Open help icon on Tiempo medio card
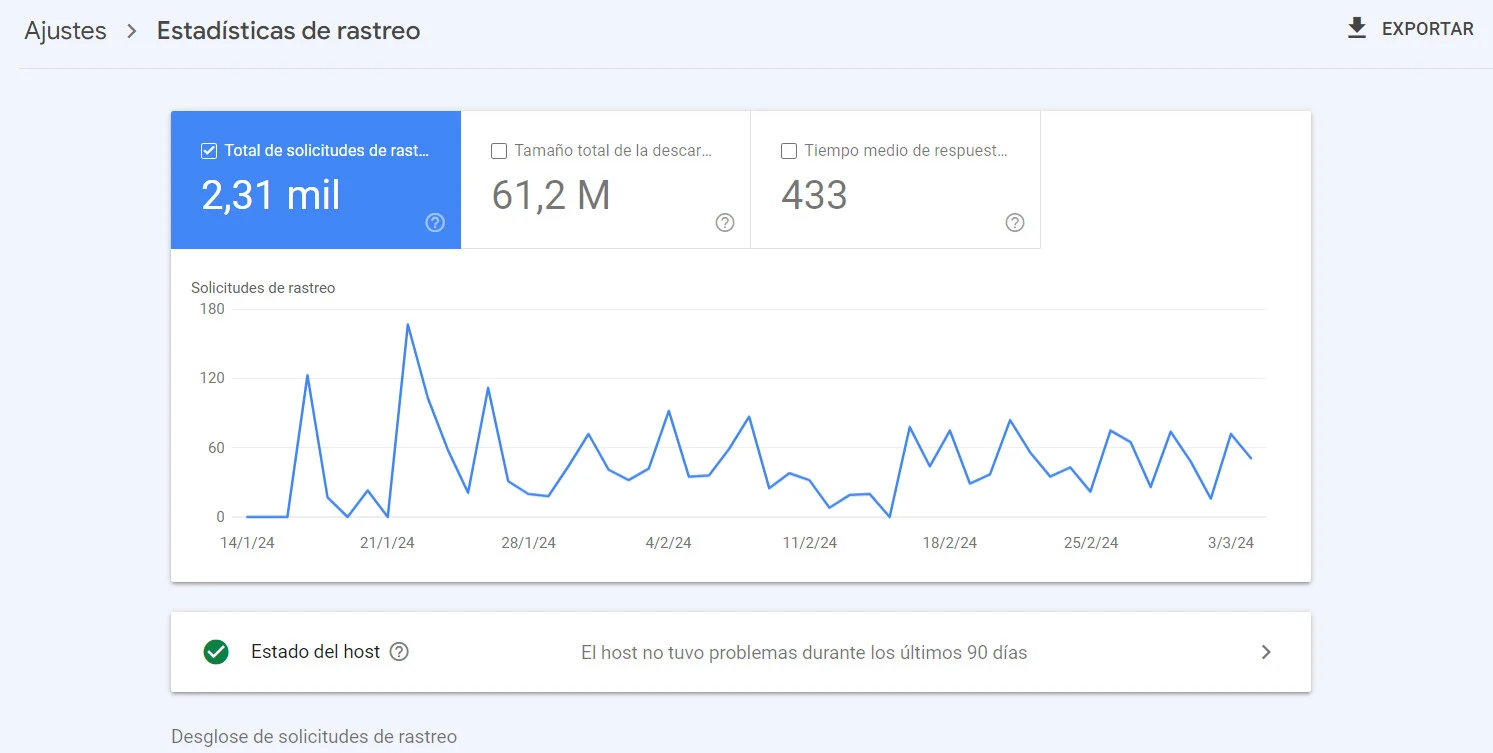The width and height of the screenshot is (1493, 753). point(1015,222)
